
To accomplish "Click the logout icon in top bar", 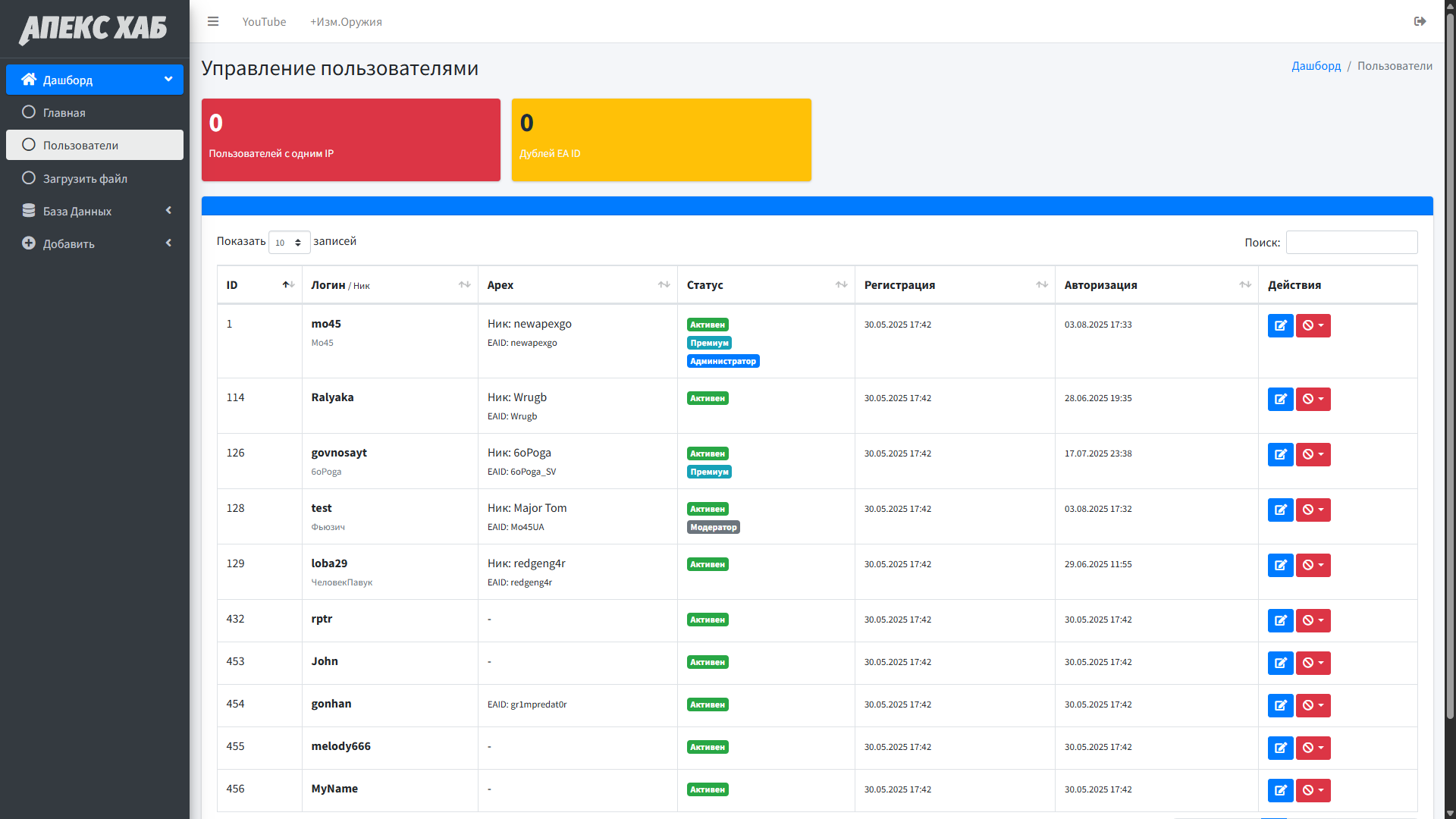I will click(1420, 21).
